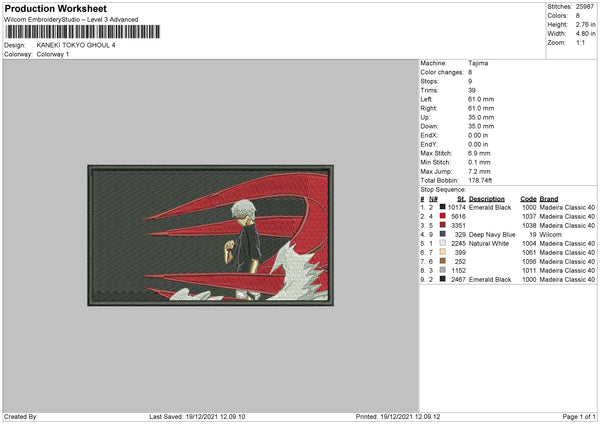Click the stitch count 5616
The width and height of the screenshot is (600, 424).
click(458, 217)
